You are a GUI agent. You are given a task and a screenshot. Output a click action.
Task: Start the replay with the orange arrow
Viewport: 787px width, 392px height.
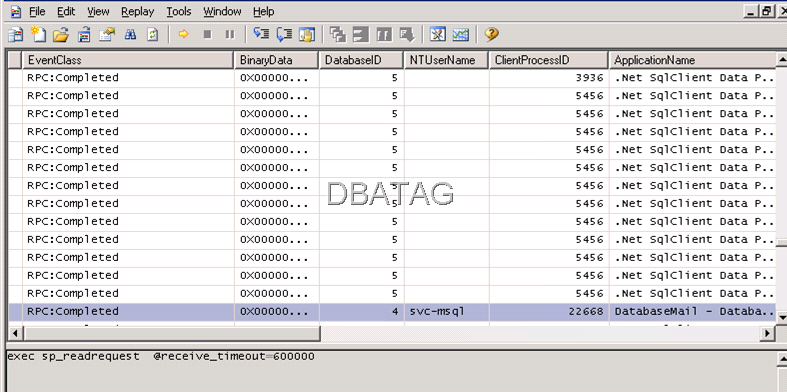click(x=184, y=35)
